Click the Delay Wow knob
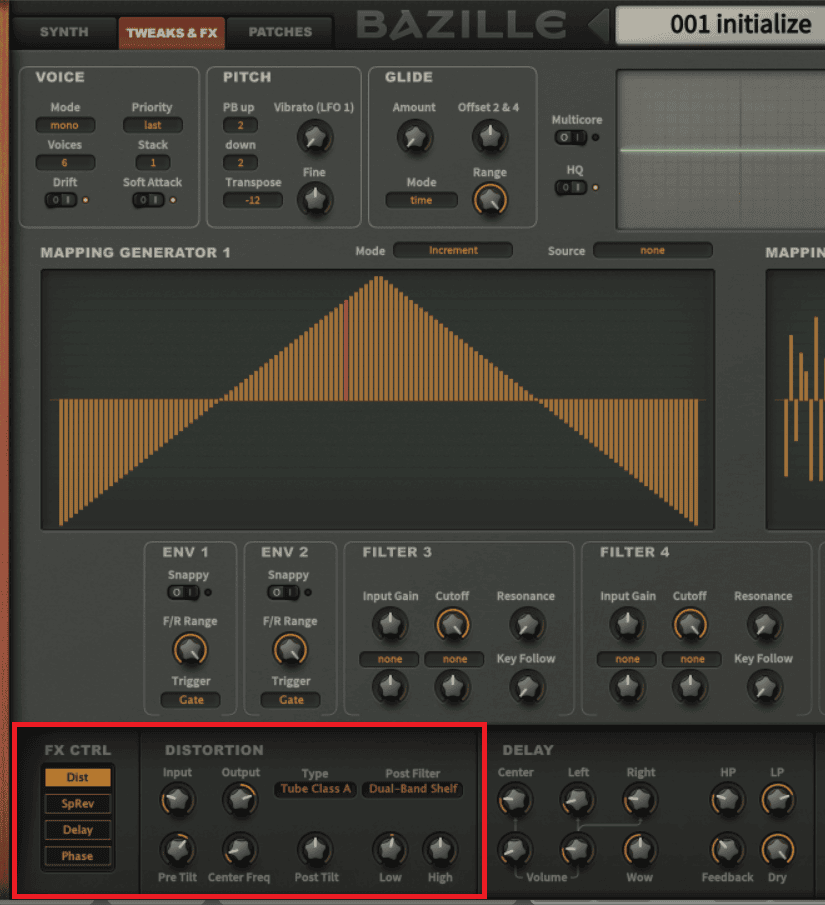The width and height of the screenshot is (825, 905). tap(639, 849)
